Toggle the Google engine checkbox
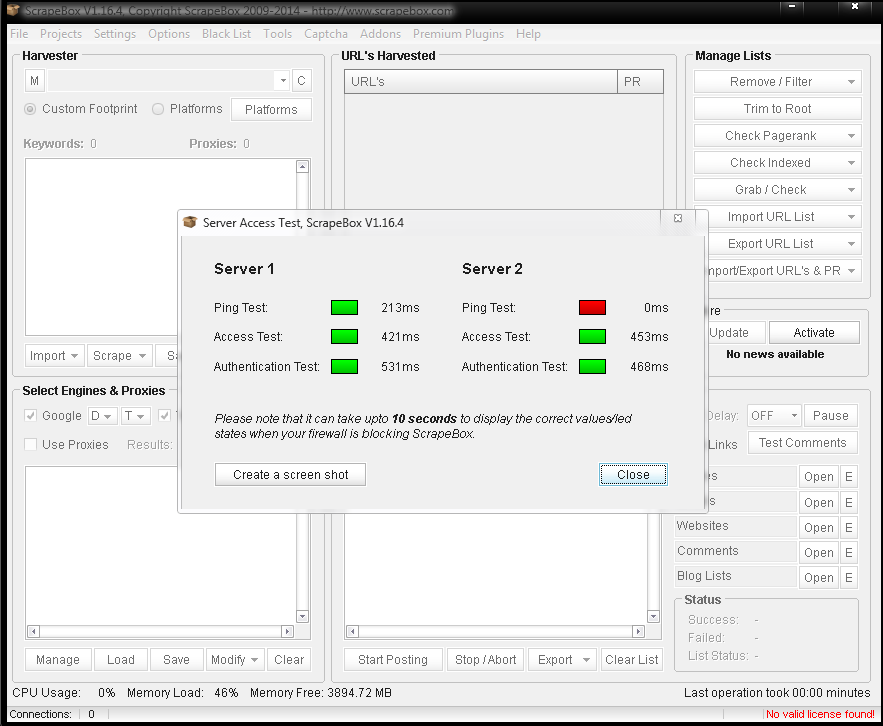 pyautogui.click(x=31, y=416)
